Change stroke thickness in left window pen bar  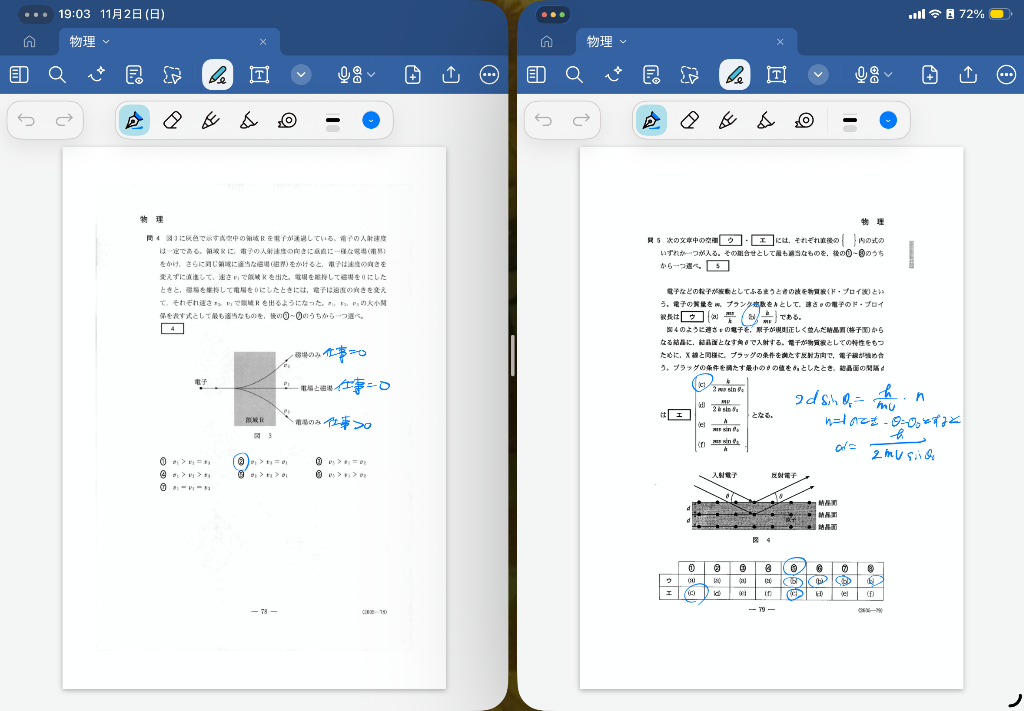(x=333, y=121)
